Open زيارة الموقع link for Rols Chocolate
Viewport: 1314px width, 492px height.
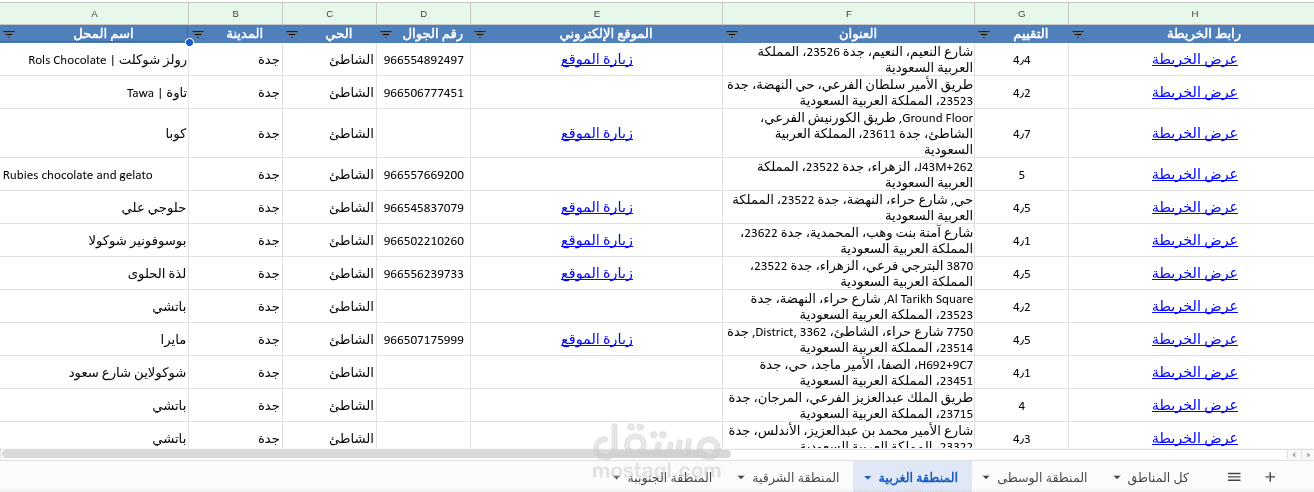pyautogui.click(x=597, y=59)
